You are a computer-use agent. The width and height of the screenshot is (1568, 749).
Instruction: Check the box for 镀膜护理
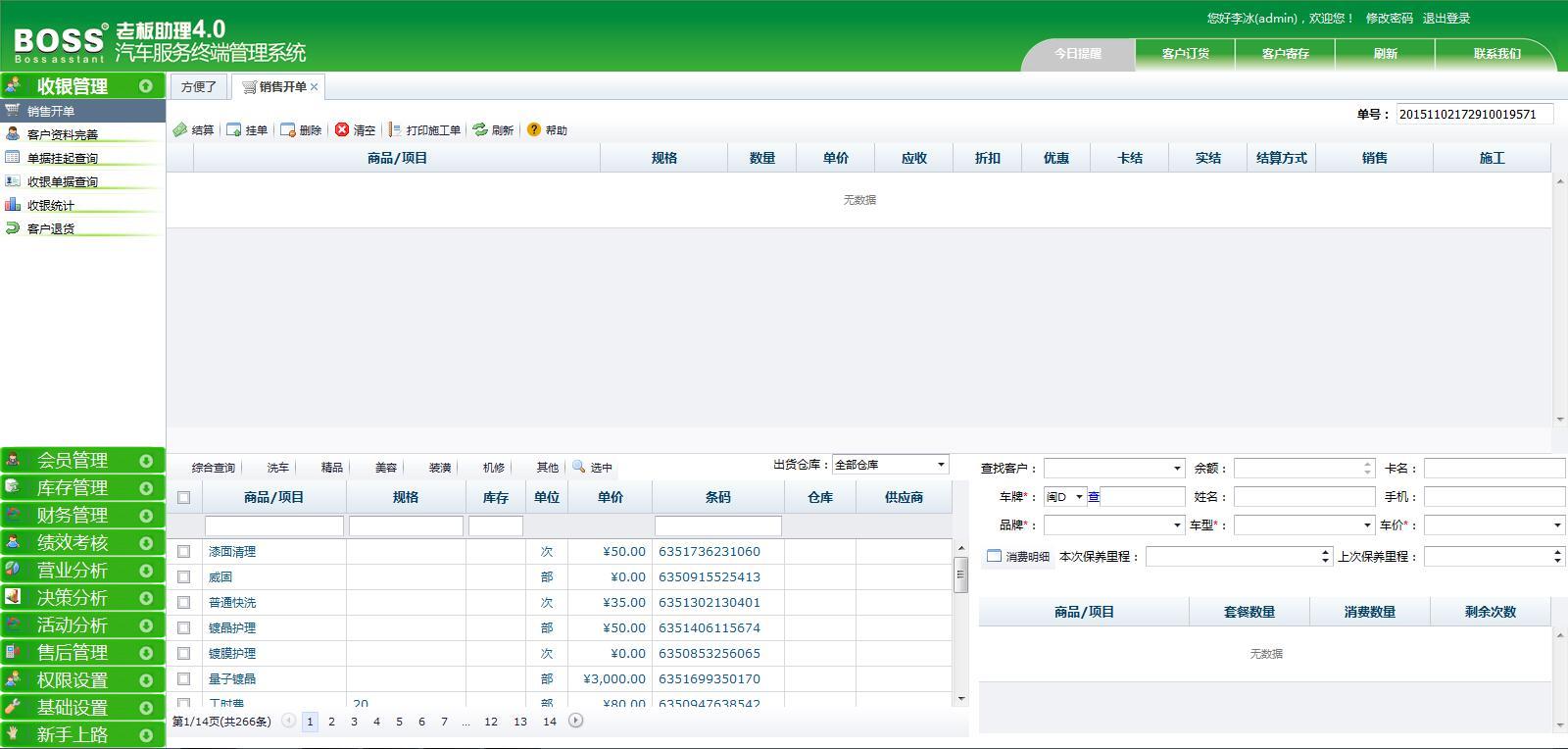click(x=183, y=653)
